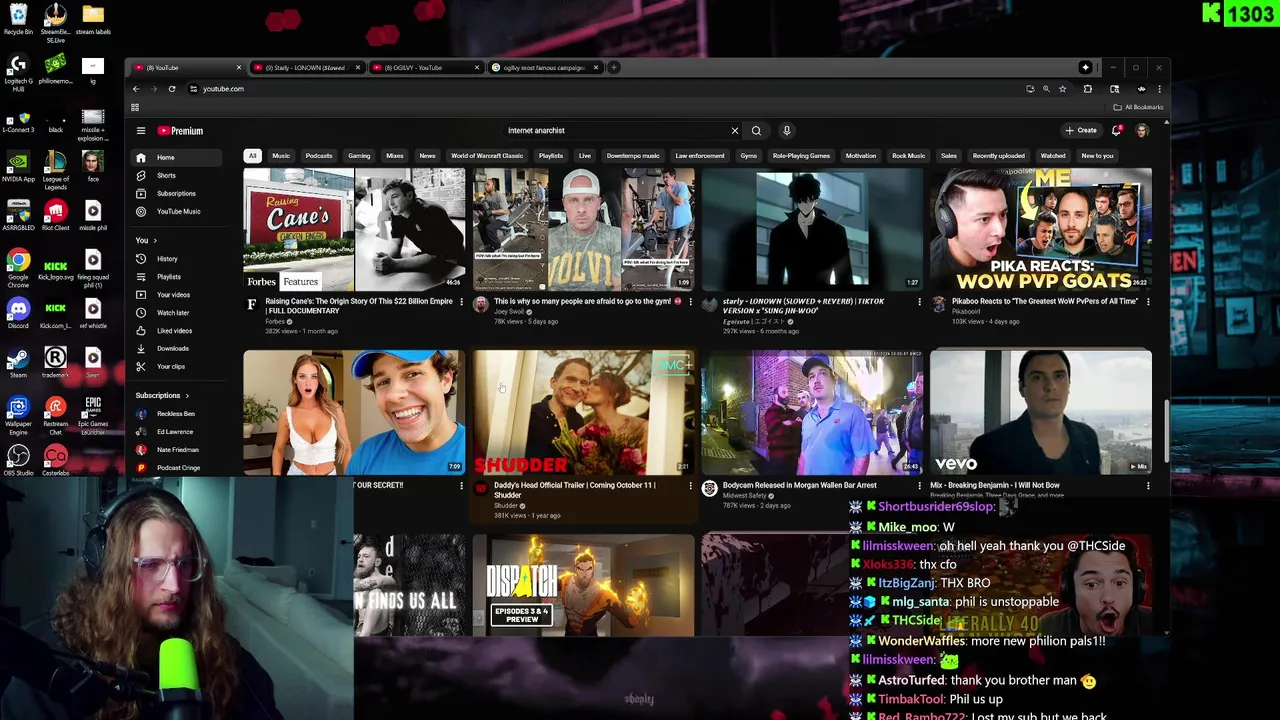
Task: Open options for Morgan Wallen Bar Arrest video
Action: coord(919,486)
